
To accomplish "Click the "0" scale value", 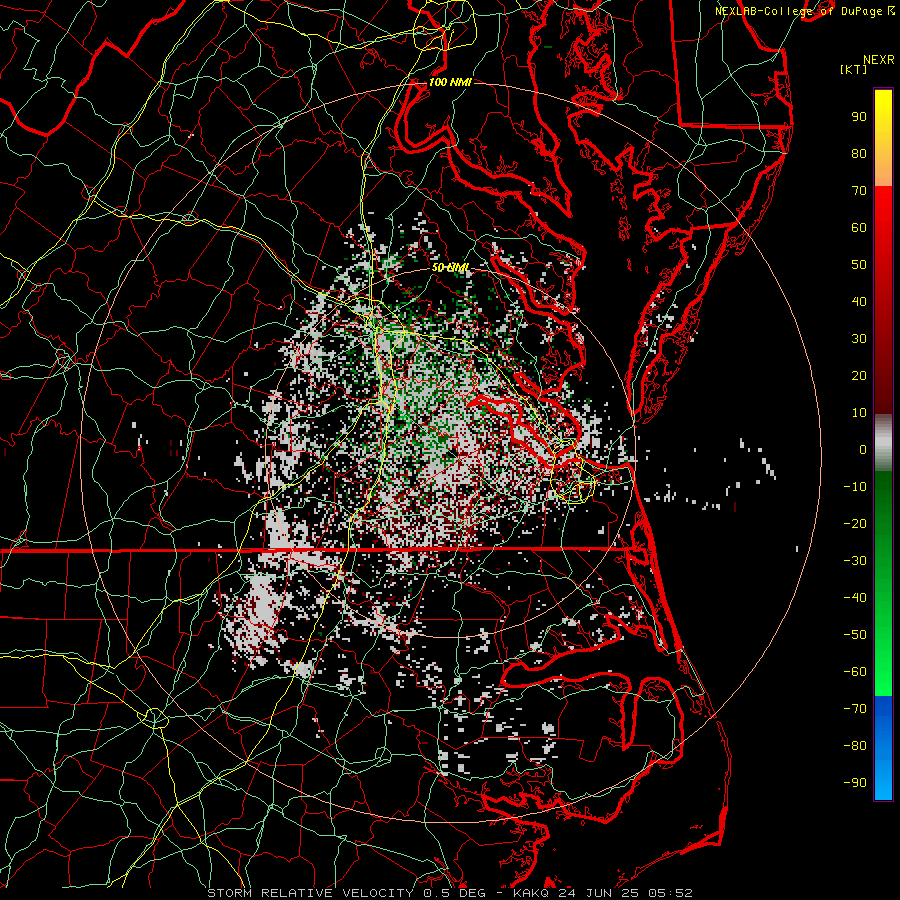I will (863, 449).
